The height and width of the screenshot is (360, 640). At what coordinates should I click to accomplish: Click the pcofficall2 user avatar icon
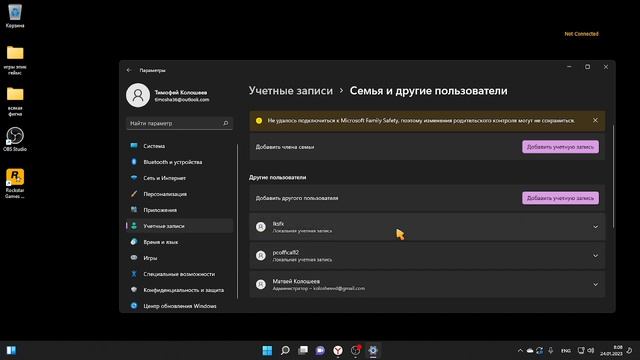(261, 256)
